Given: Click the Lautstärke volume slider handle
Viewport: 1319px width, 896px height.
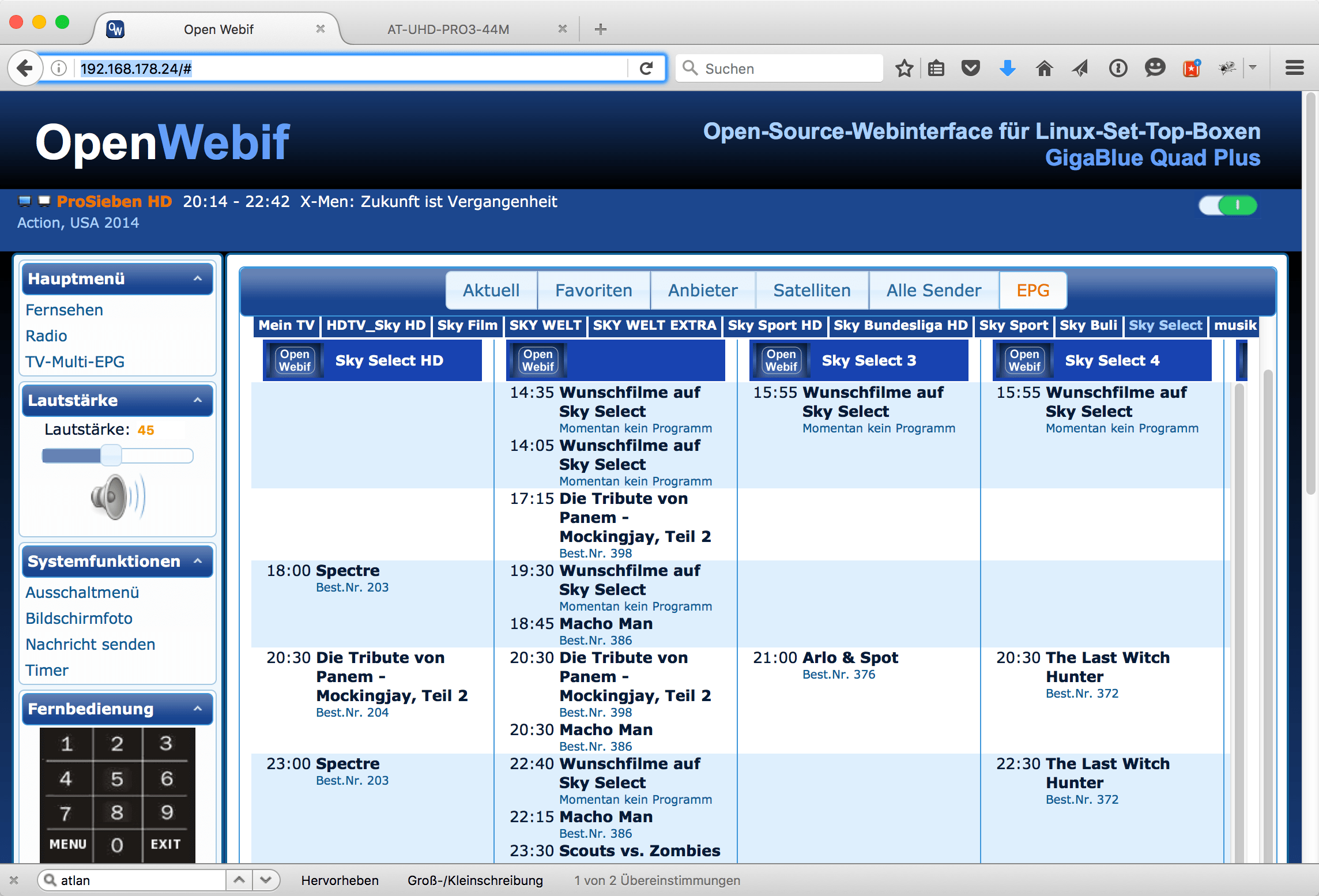Looking at the screenshot, I should (111, 455).
